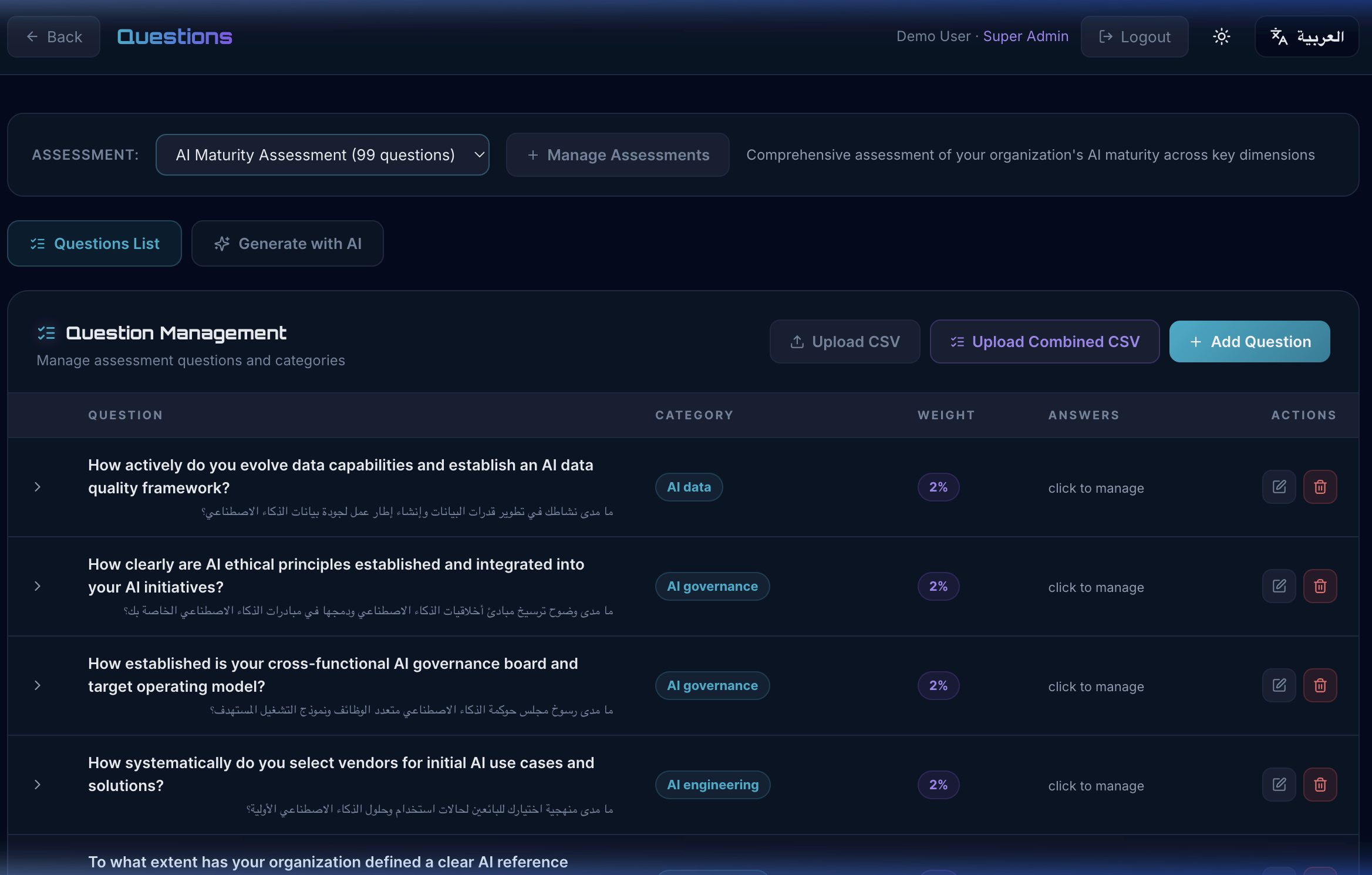Click the 'Comprehensive assessment of your organization's' description
Viewport: 1372px width, 875px height.
coord(1030,154)
